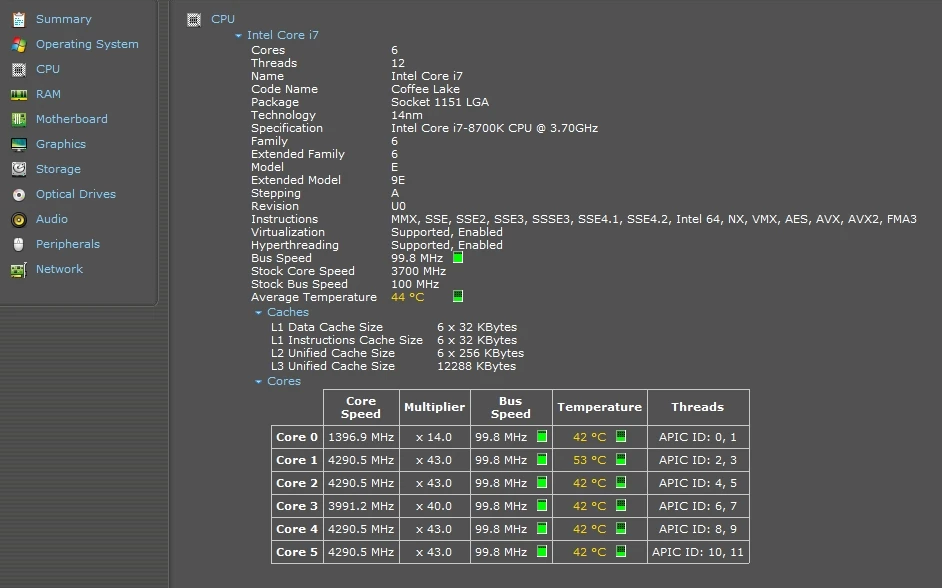Click the Caches heading label
The height and width of the screenshot is (588, 942).
(x=288, y=312)
